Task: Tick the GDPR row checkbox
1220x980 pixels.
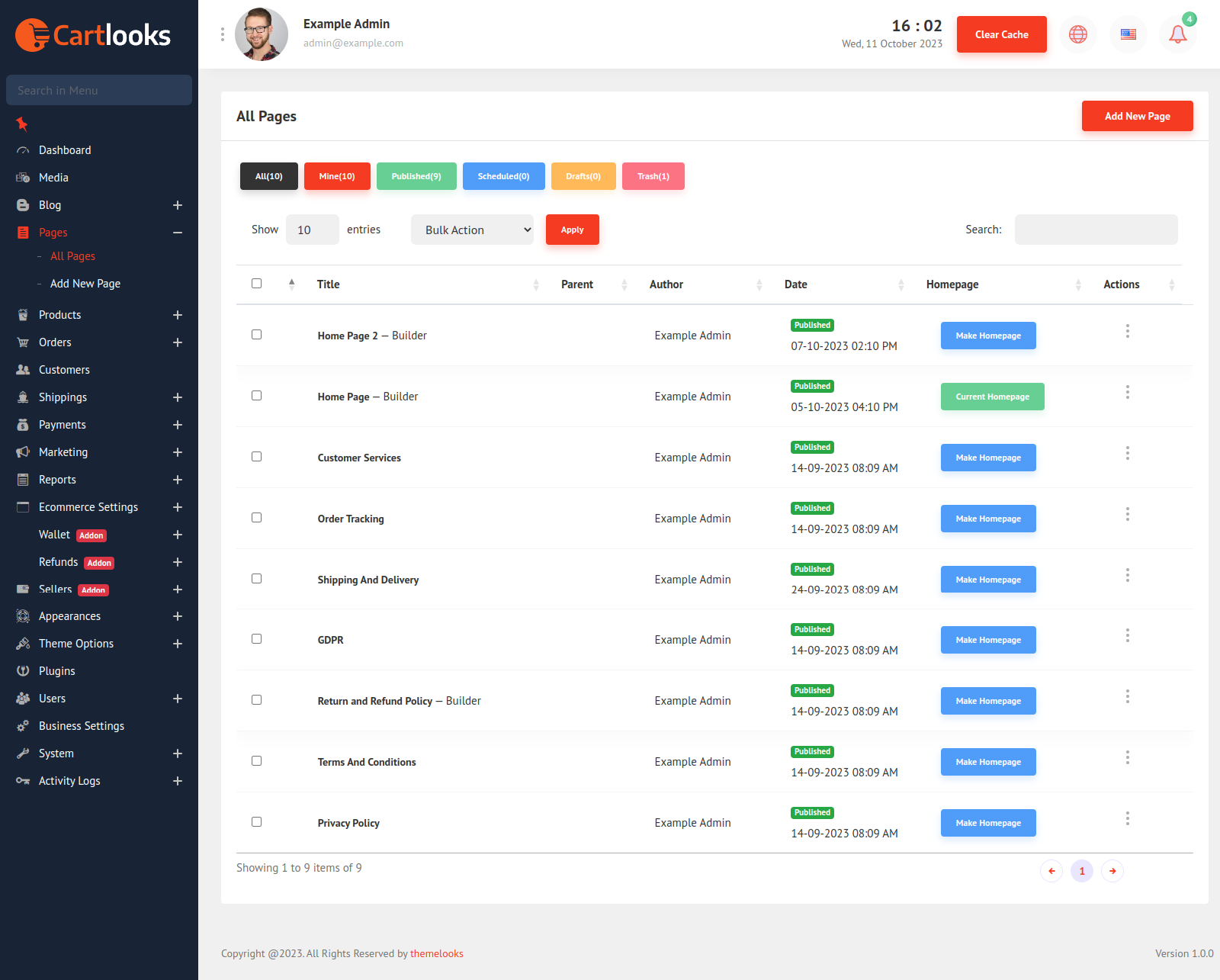Action: [256, 638]
